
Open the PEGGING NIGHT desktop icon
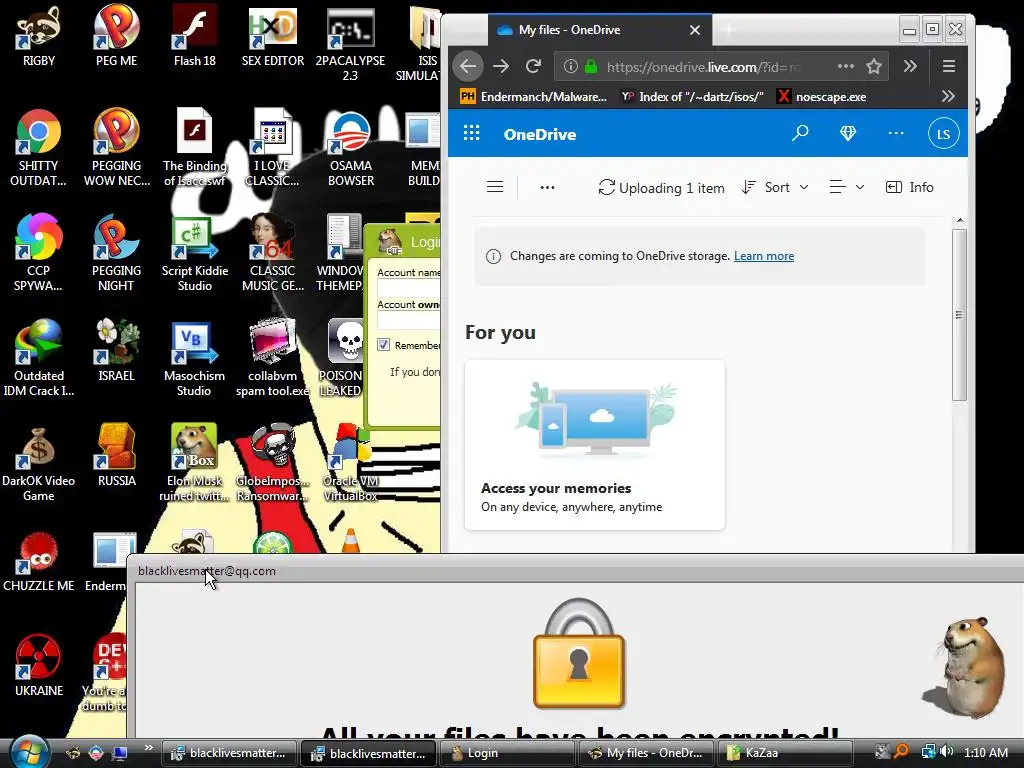point(116,253)
